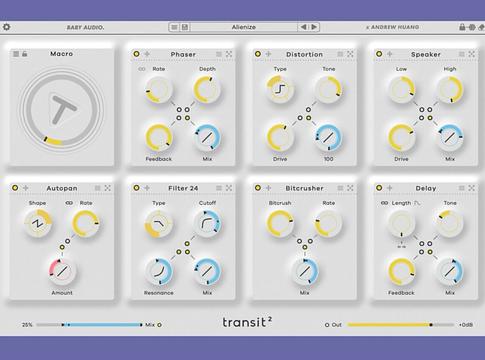The width and height of the screenshot is (485, 360).
Task: Go to the previous preset arrow
Action: coord(303,27)
